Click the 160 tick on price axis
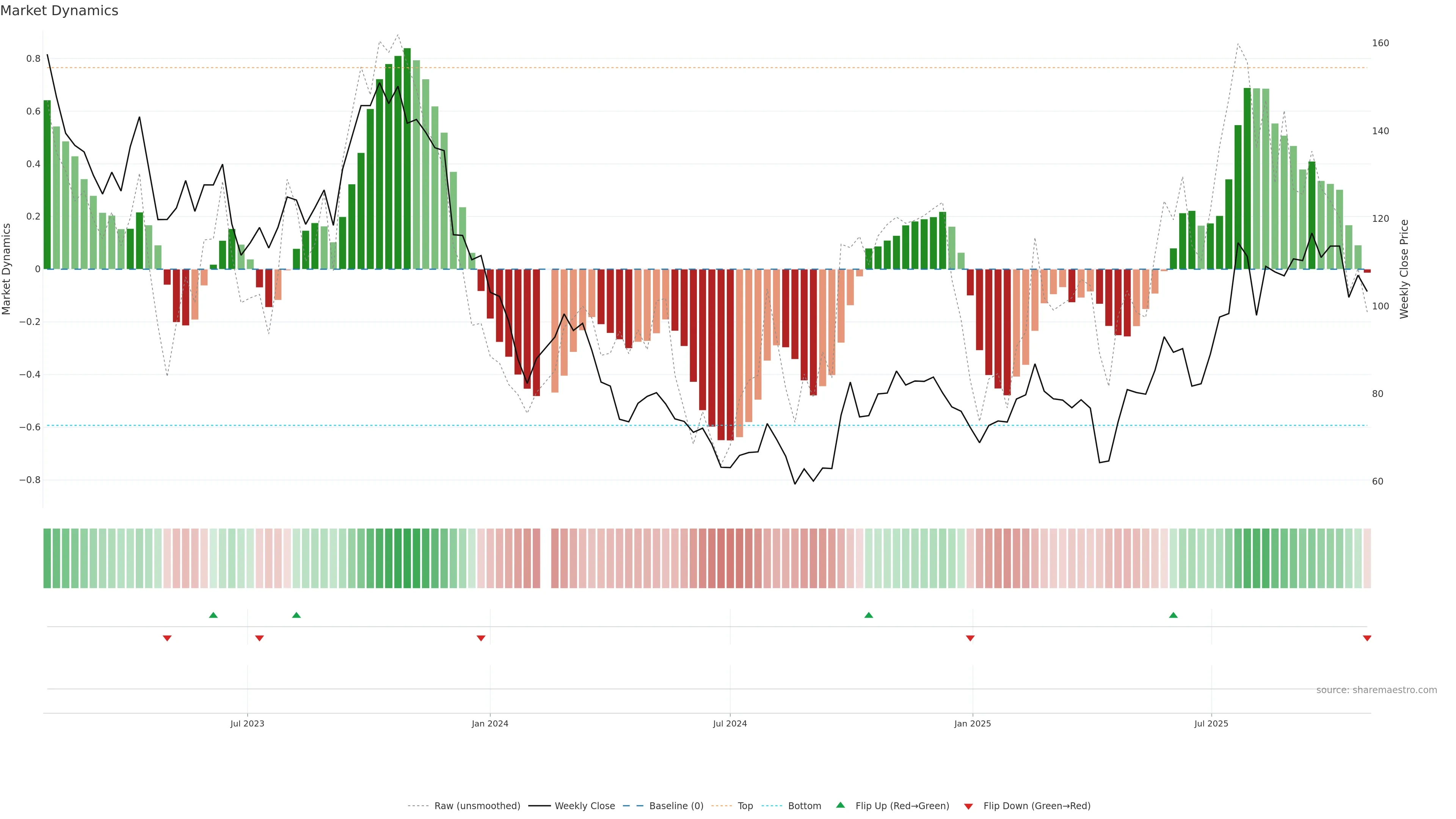Screen dimensions: 1456x819 1380,43
